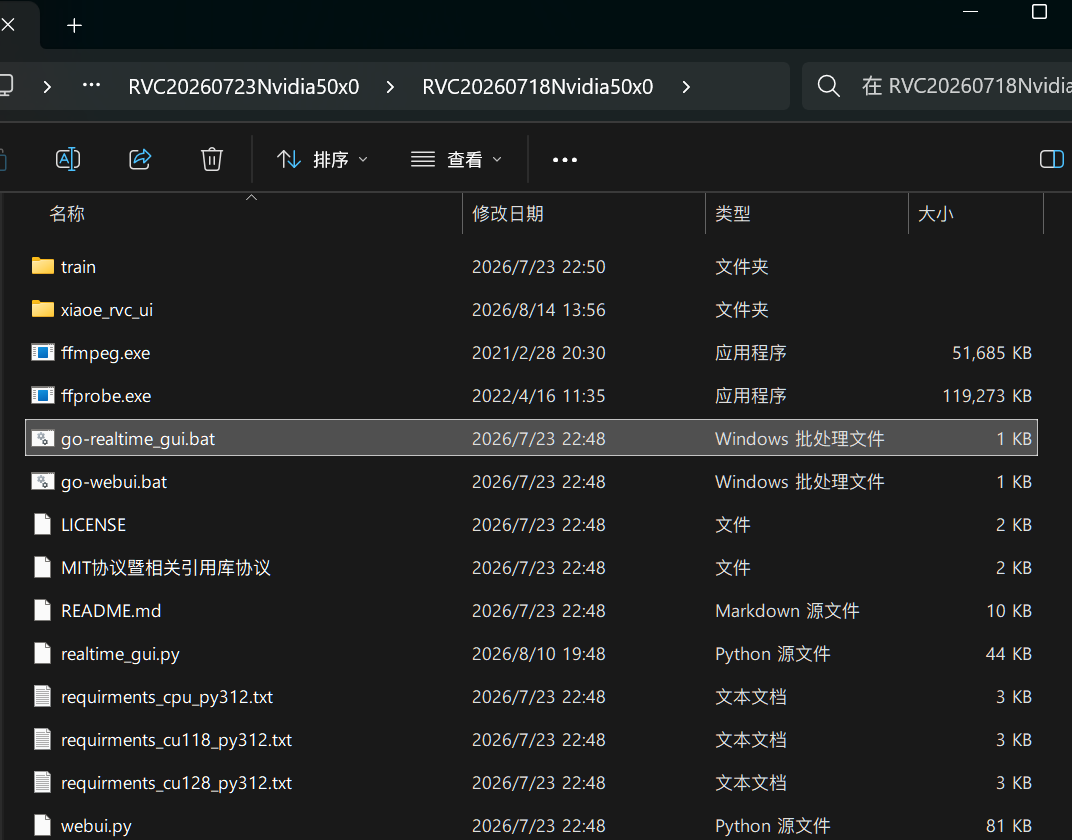The height and width of the screenshot is (840, 1072).
Task: Expand chevron after RVC20260718Nvidia50x0 breadcrumb
Action: [686, 87]
